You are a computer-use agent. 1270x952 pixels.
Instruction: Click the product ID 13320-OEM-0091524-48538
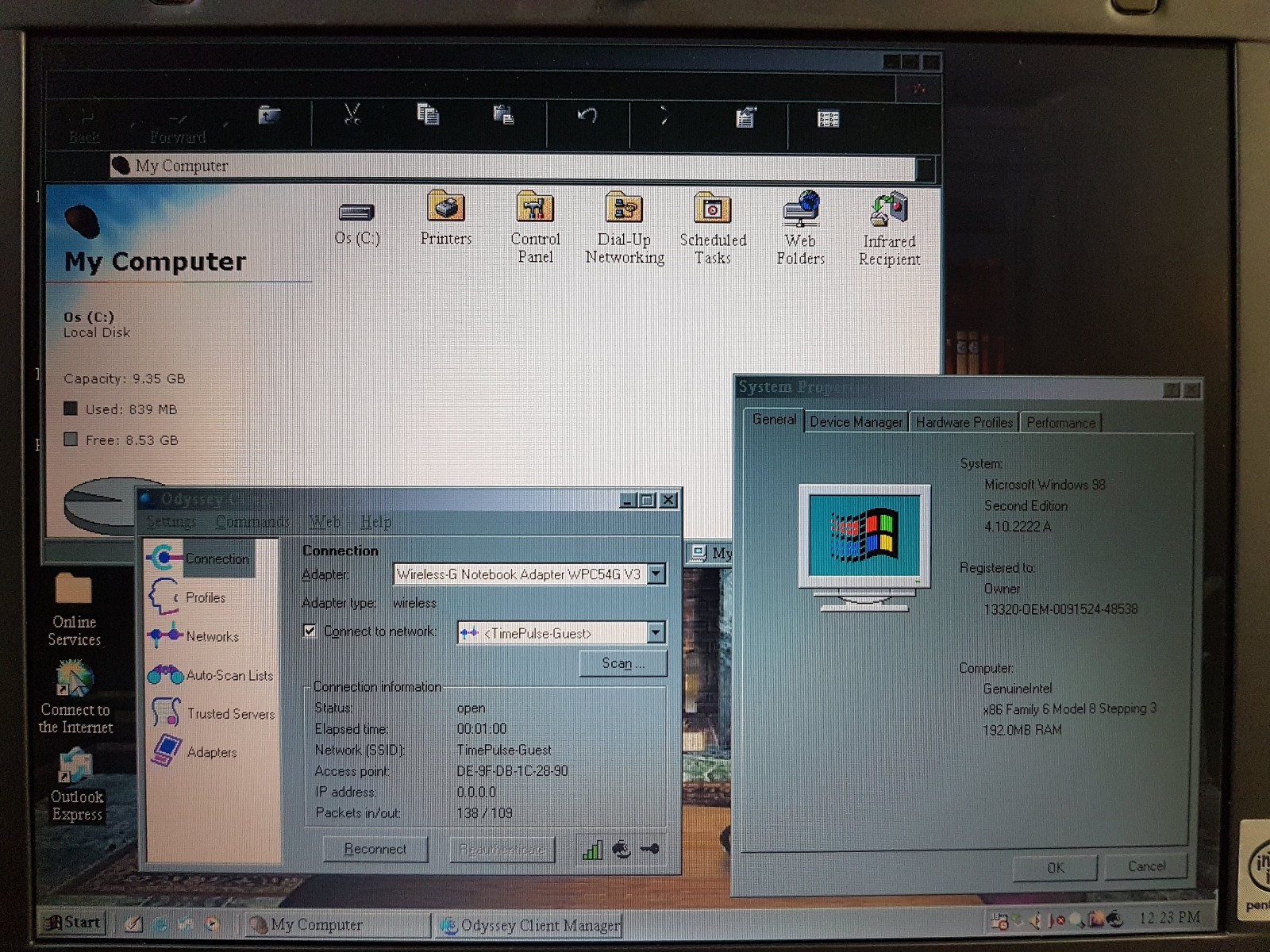tap(1060, 609)
